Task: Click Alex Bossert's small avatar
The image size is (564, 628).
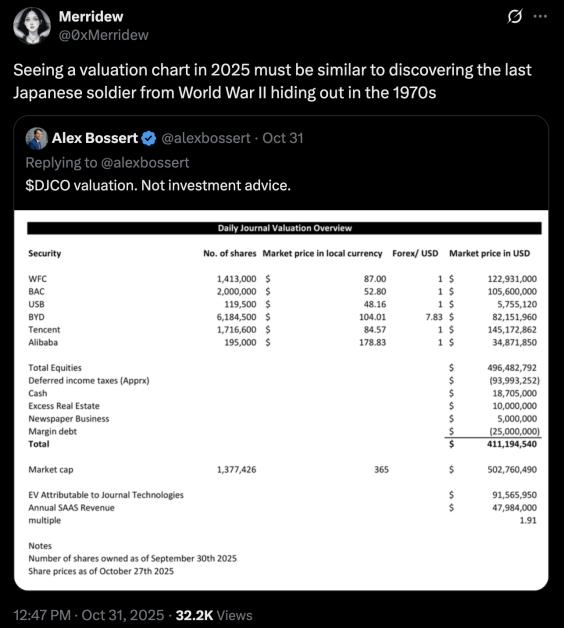Action: click(x=36, y=139)
